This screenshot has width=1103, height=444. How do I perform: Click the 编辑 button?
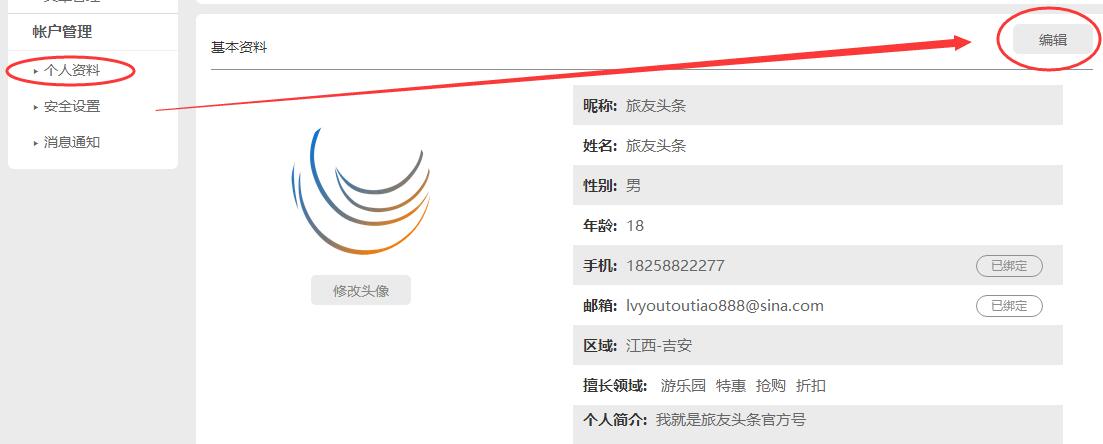tap(1052, 40)
